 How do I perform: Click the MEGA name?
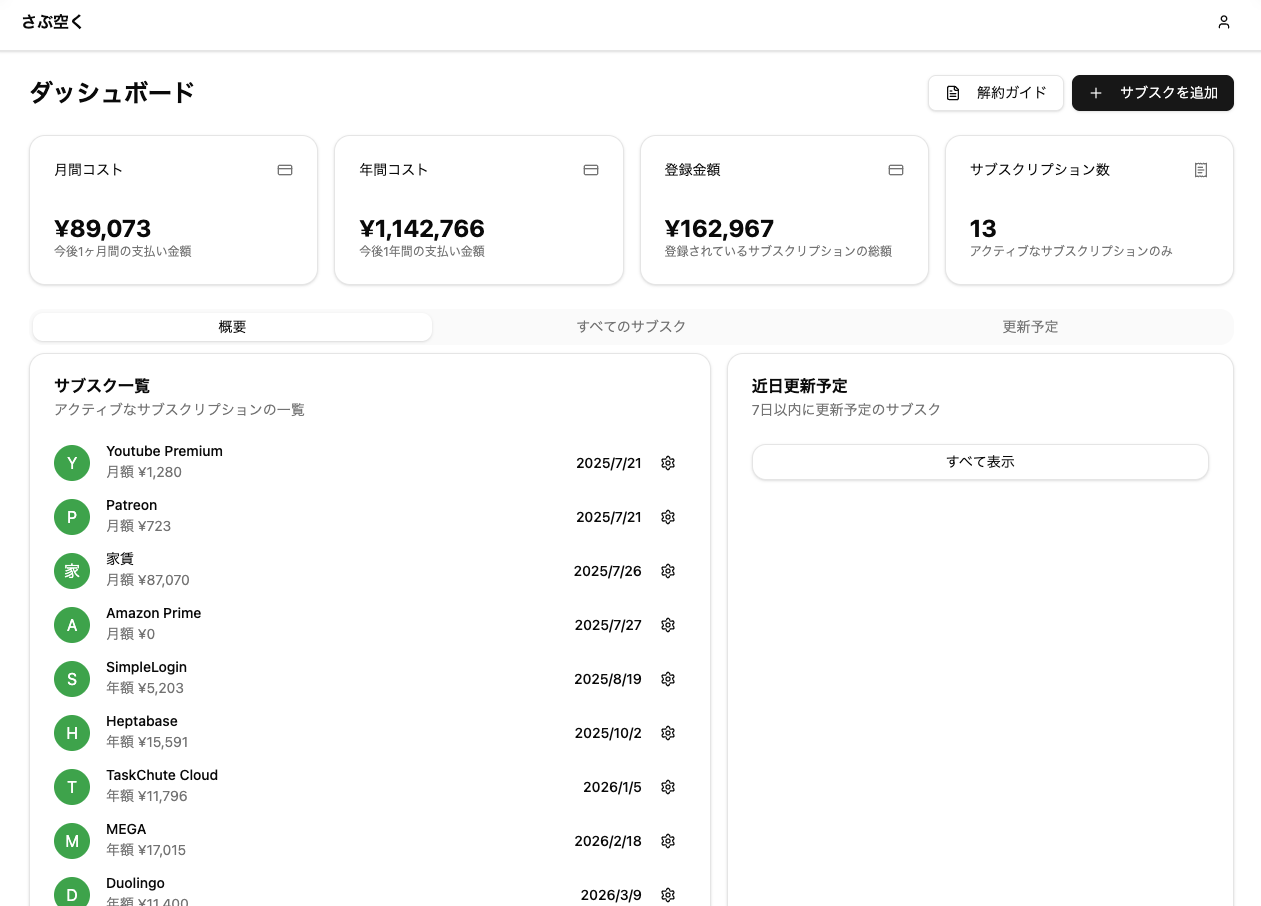[x=126, y=829]
